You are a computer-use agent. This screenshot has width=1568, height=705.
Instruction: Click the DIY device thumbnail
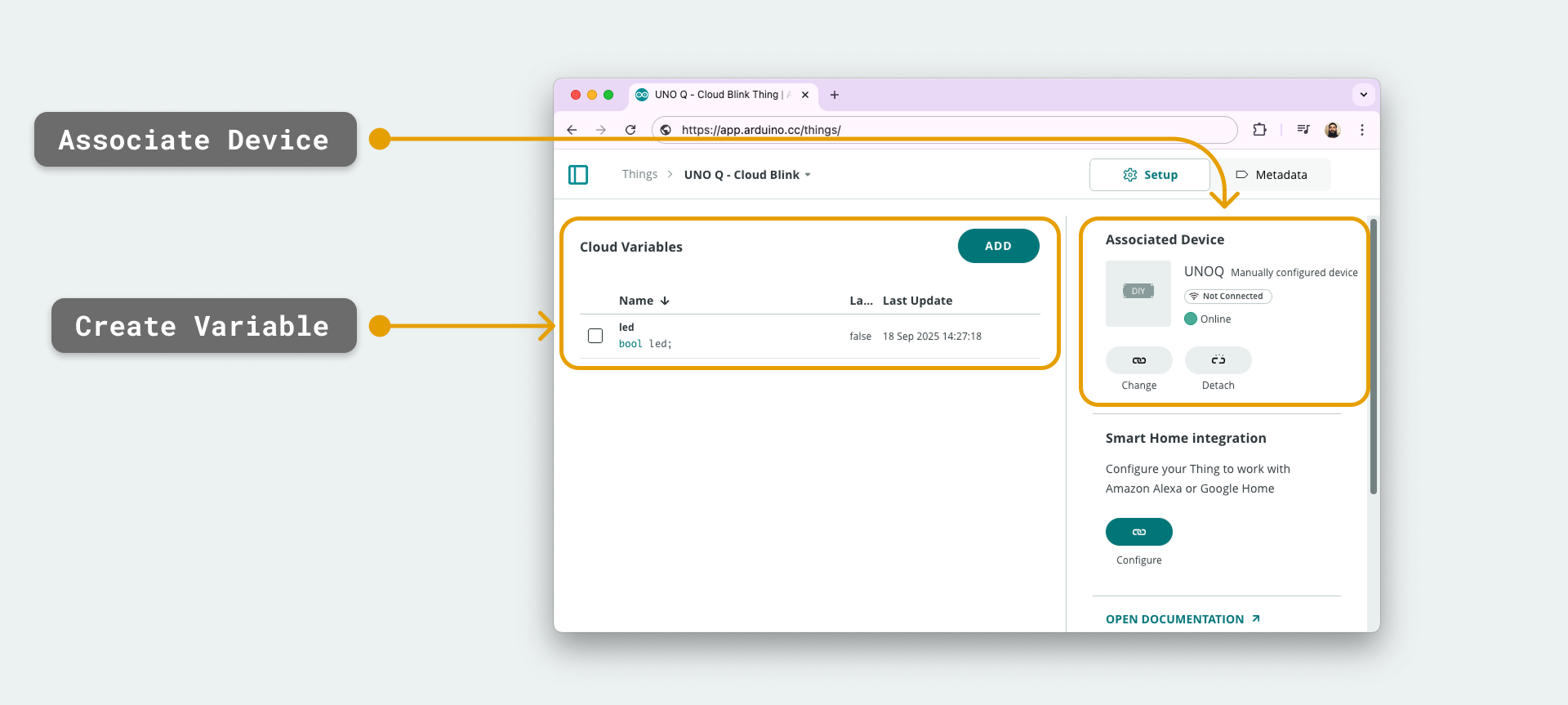coord(1138,293)
